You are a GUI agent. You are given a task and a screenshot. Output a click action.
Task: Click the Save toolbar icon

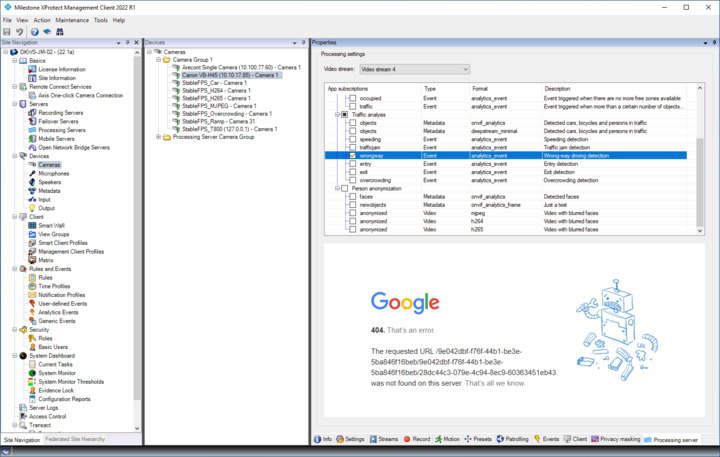point(7,32)
